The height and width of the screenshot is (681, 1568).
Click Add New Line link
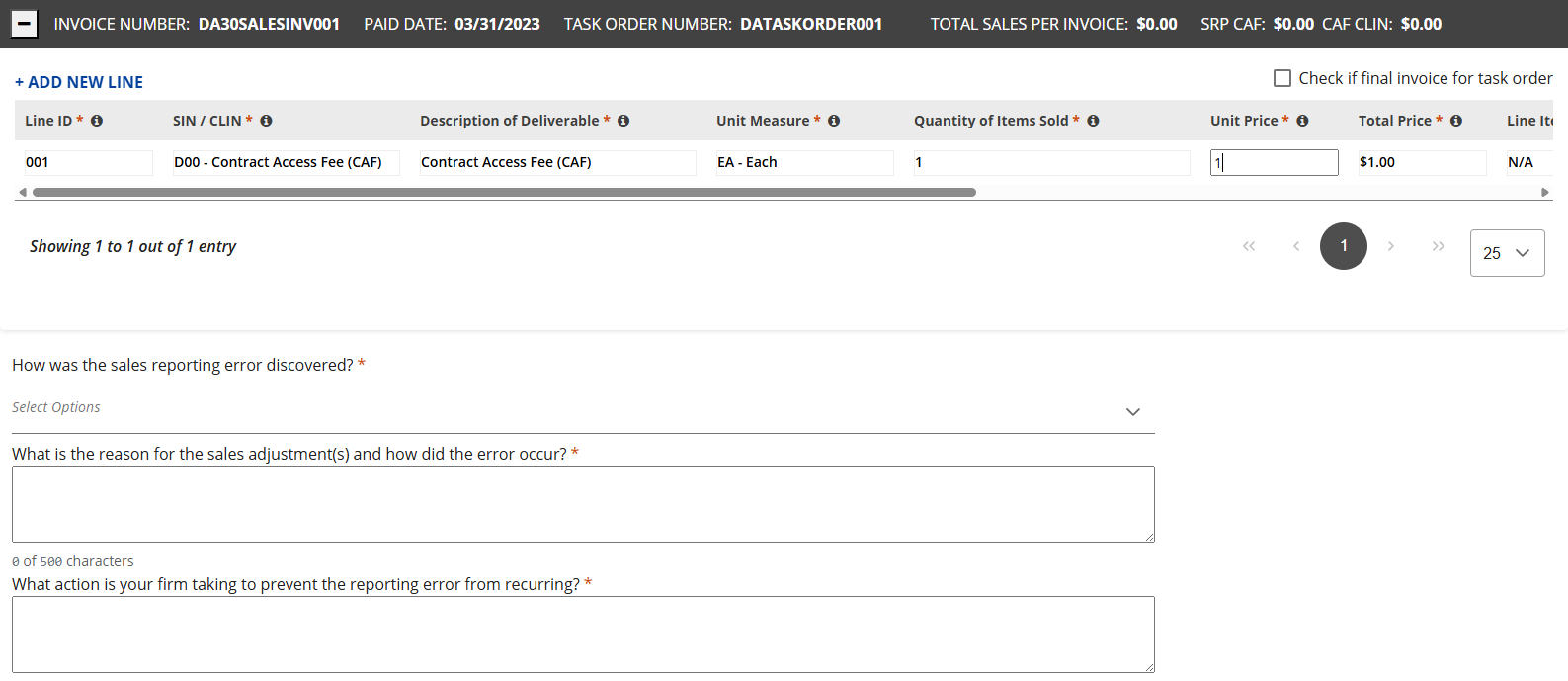79,82
